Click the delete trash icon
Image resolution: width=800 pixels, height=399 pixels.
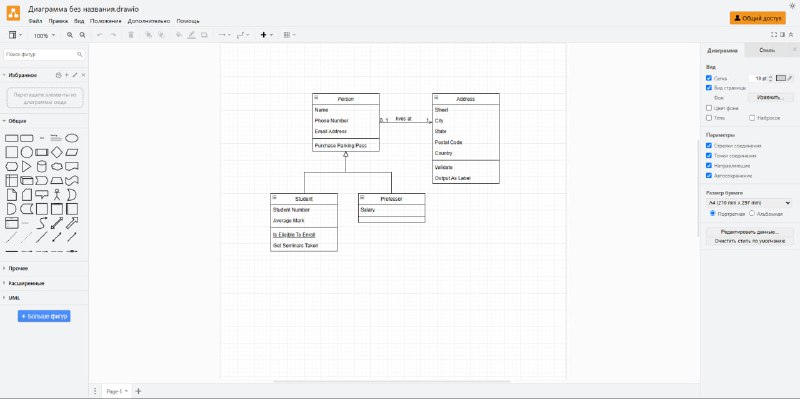tap(131, 35)
